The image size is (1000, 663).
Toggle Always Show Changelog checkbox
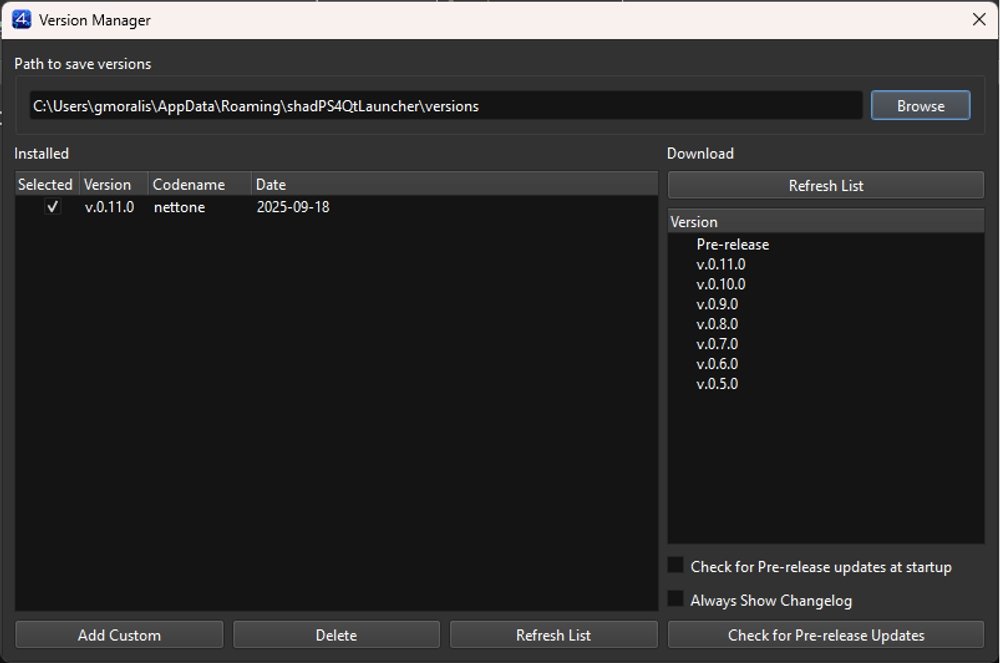coord(677,600)
